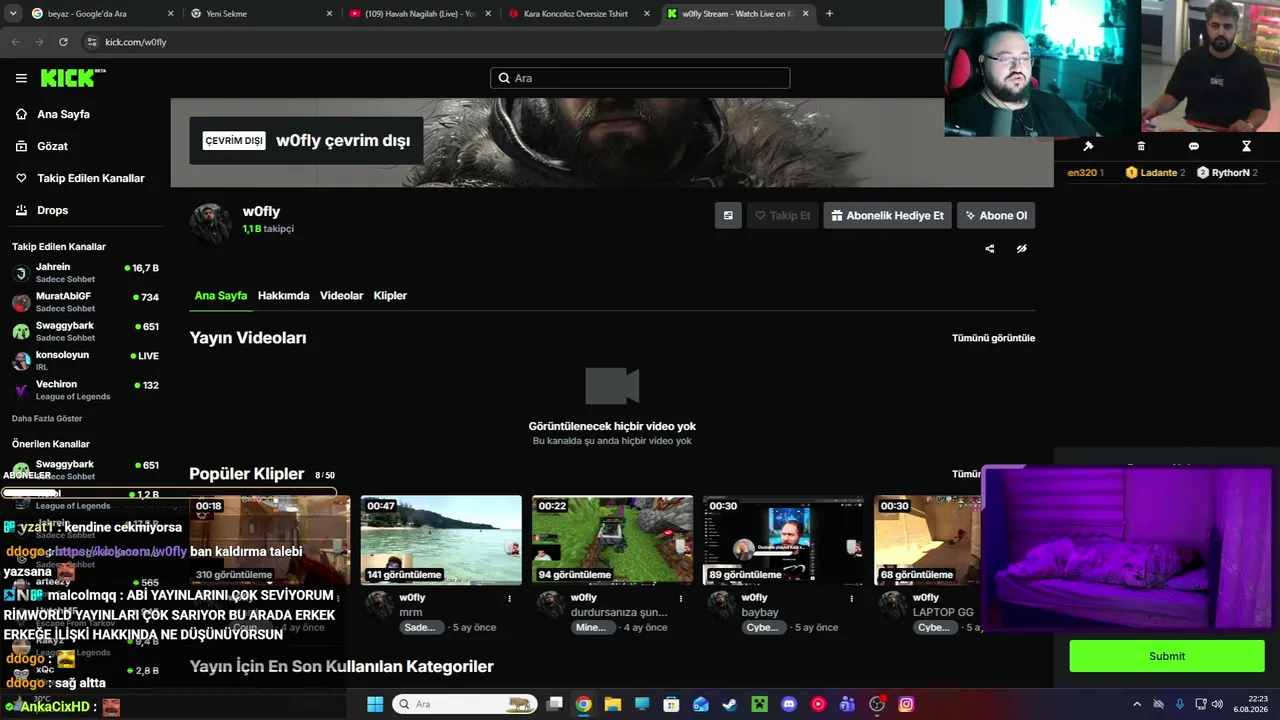
Task: Select the Hakkımda channel tab
Action: pos(284,296)
